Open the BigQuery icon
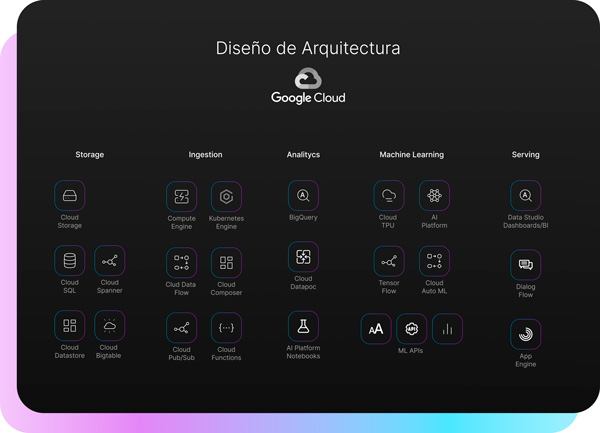Image resolution: width=600 pixels, height=433 pixels. [x=303, y=195]
